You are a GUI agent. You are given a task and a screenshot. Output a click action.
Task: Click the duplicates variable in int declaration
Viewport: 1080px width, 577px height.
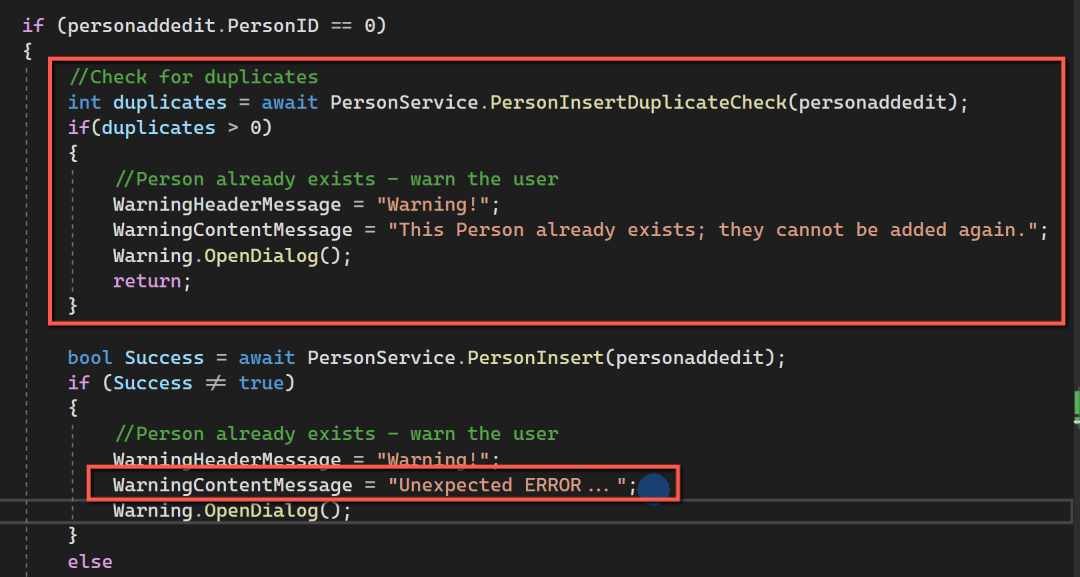170,102
